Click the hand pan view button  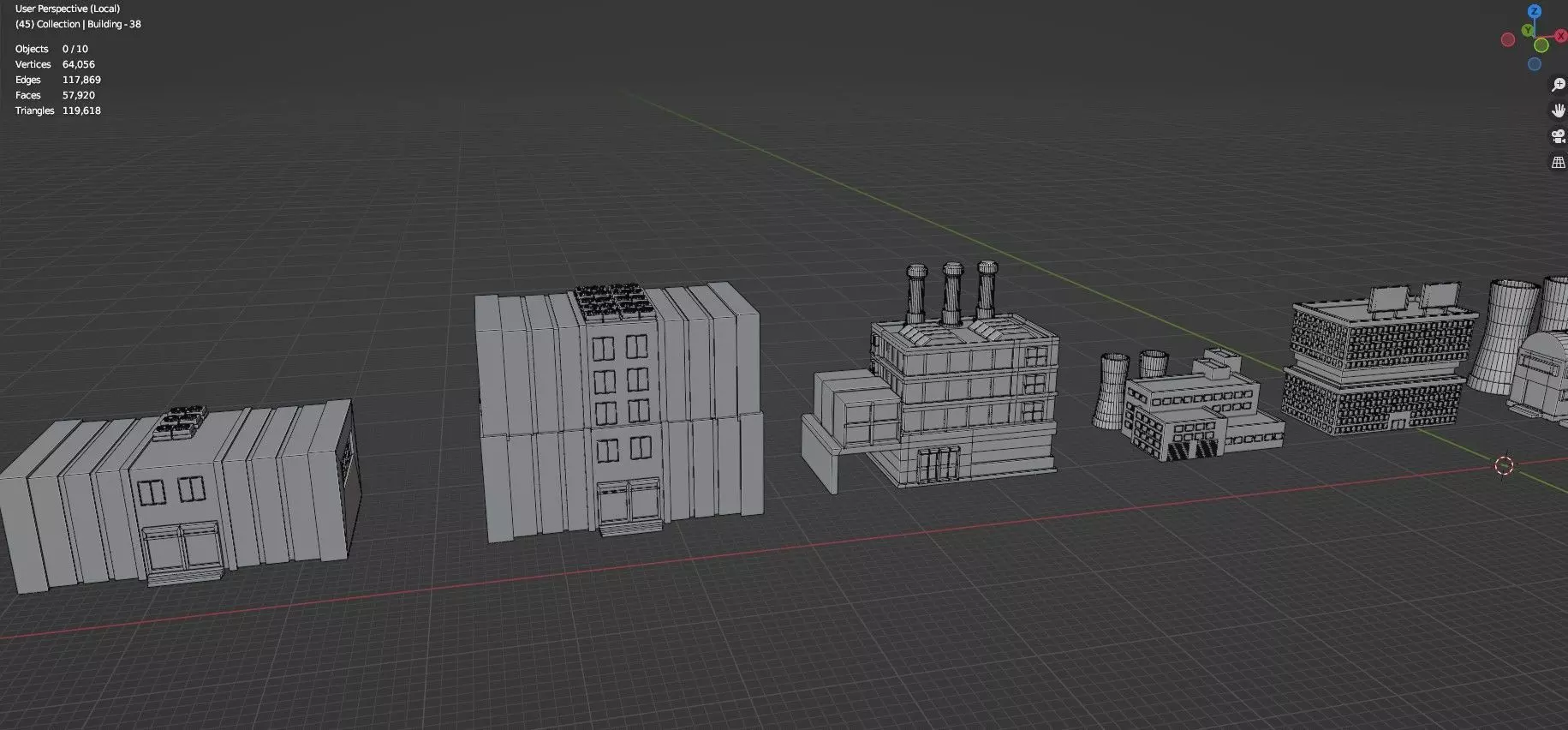tap(1559, 111)
